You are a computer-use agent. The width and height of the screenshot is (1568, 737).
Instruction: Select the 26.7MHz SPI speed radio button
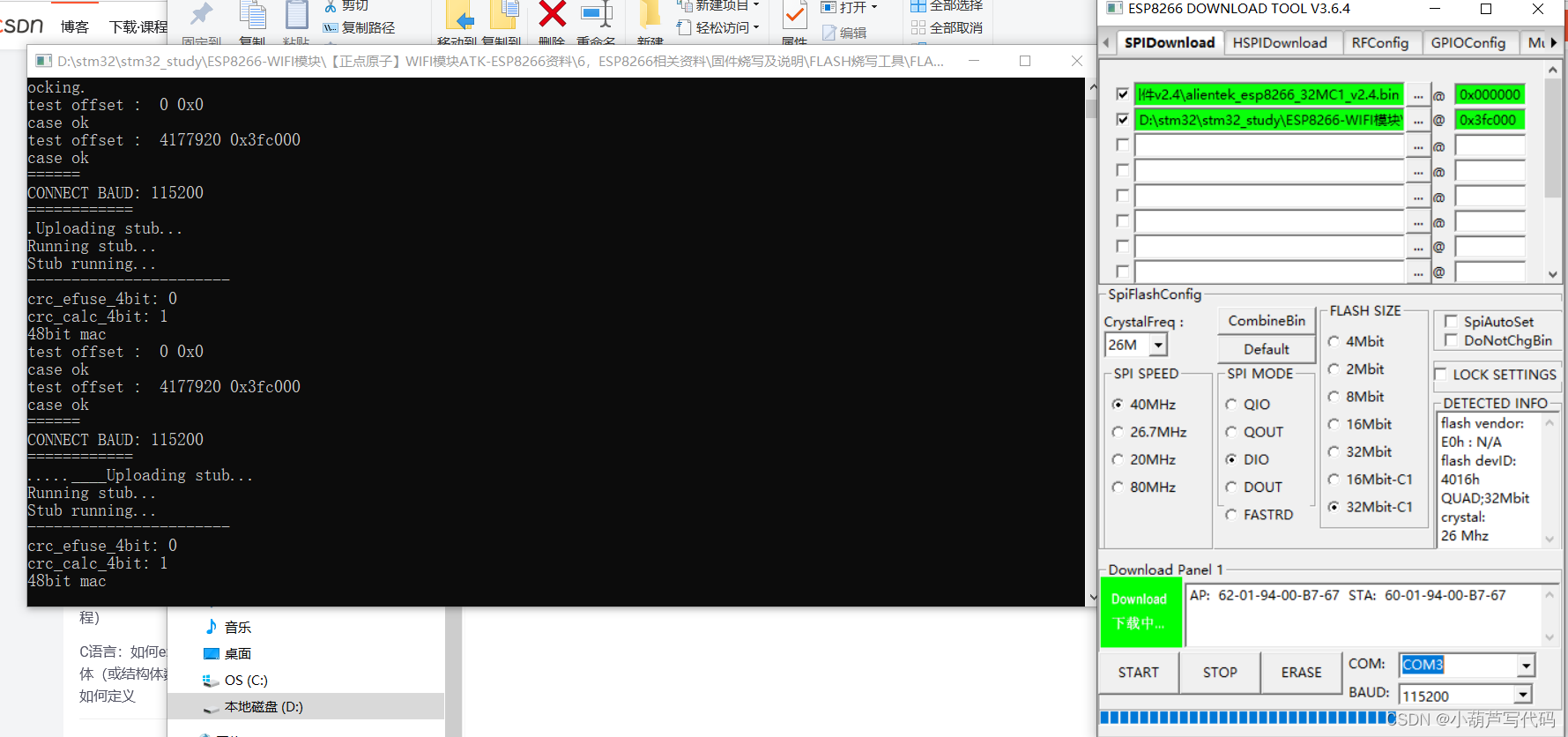pyautogui.click(x=1118, y=432)
